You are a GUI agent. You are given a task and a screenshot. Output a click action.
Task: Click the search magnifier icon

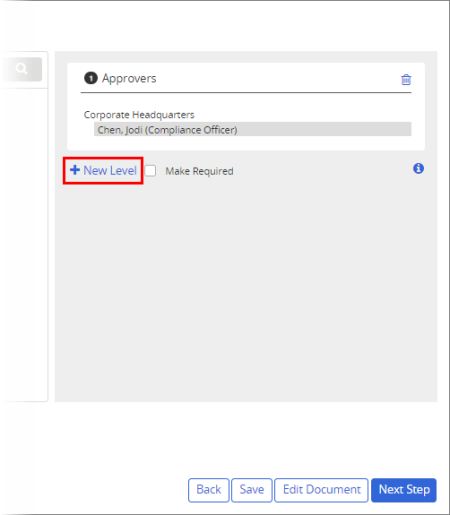[x=21, y=69]
